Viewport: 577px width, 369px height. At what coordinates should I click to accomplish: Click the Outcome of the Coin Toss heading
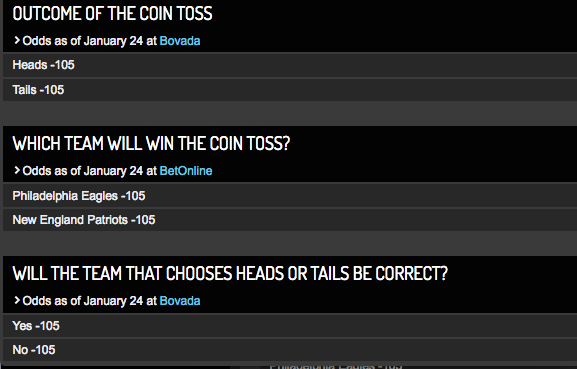[x=113, y=14]
